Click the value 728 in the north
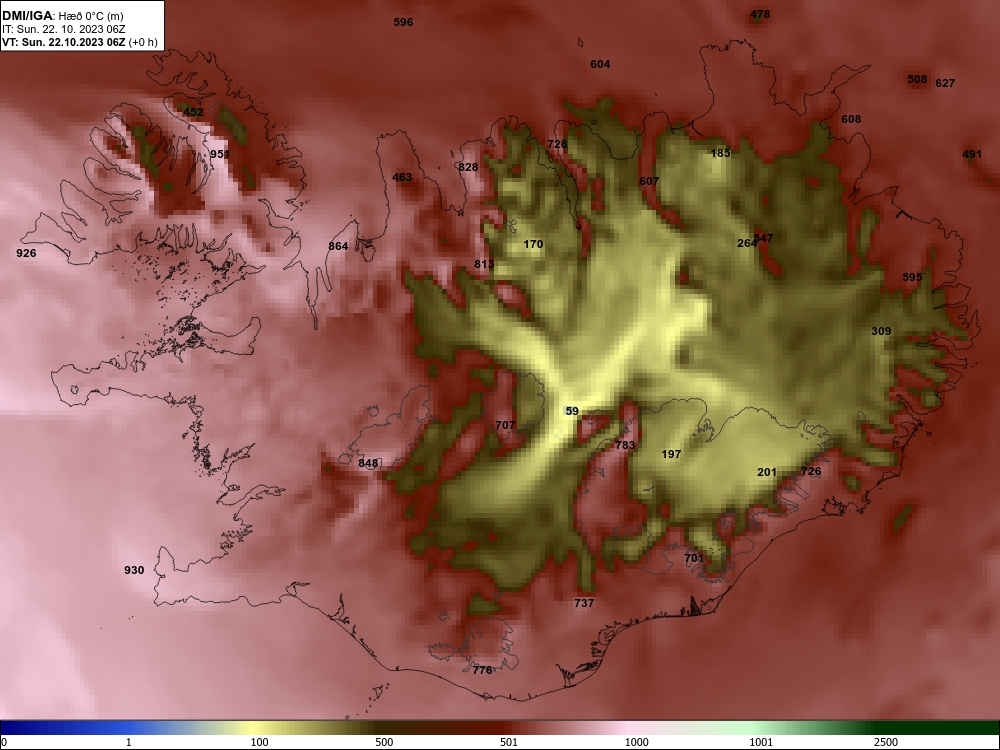The image size is (1000, 750). coord(557,144)
